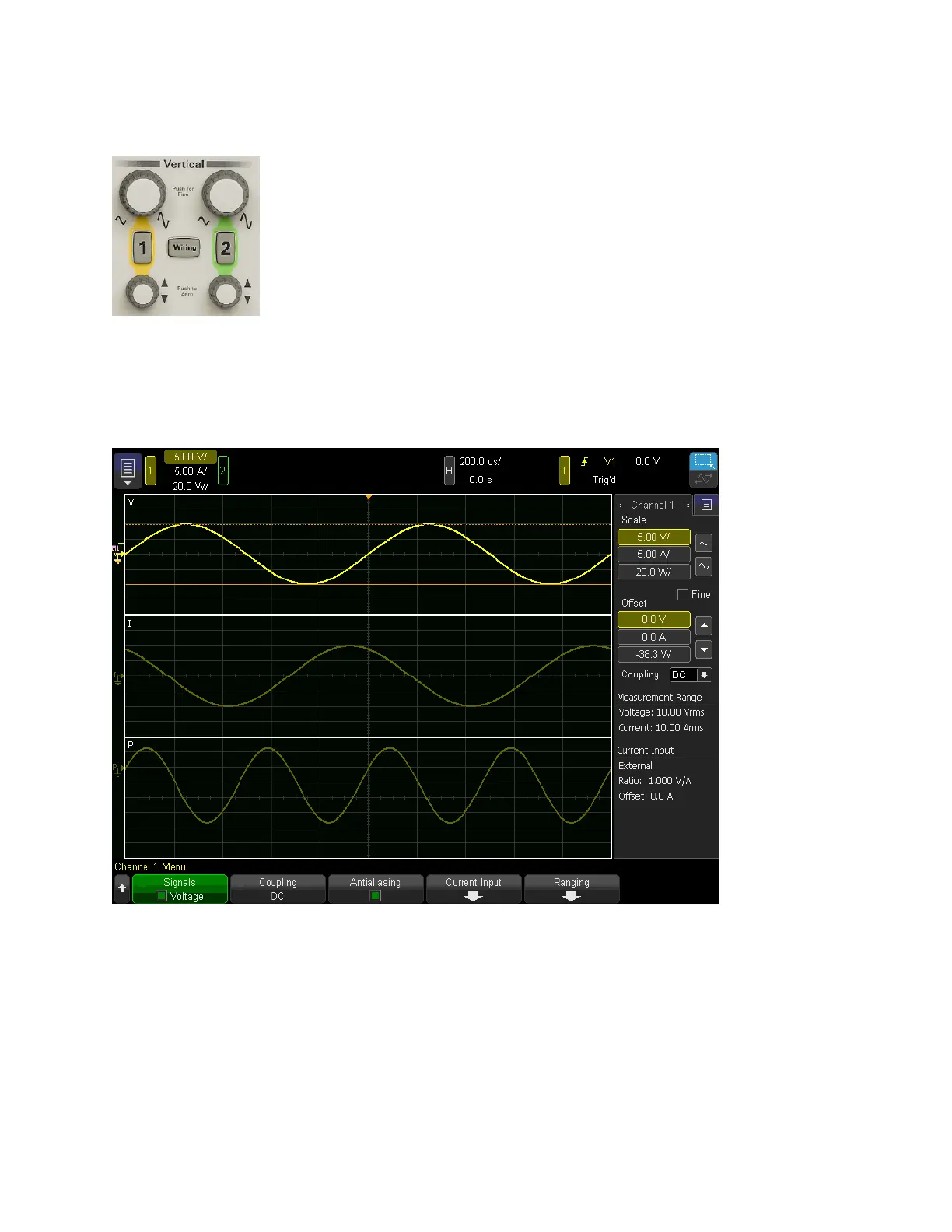Click the 0.0 s delay readout
This screenshot has height=1232, width=952.
coord(480,479)
